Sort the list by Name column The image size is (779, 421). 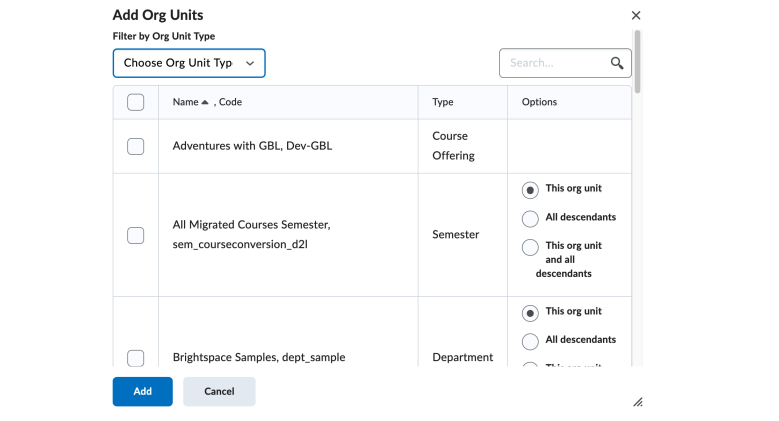[x=186, y=102]
